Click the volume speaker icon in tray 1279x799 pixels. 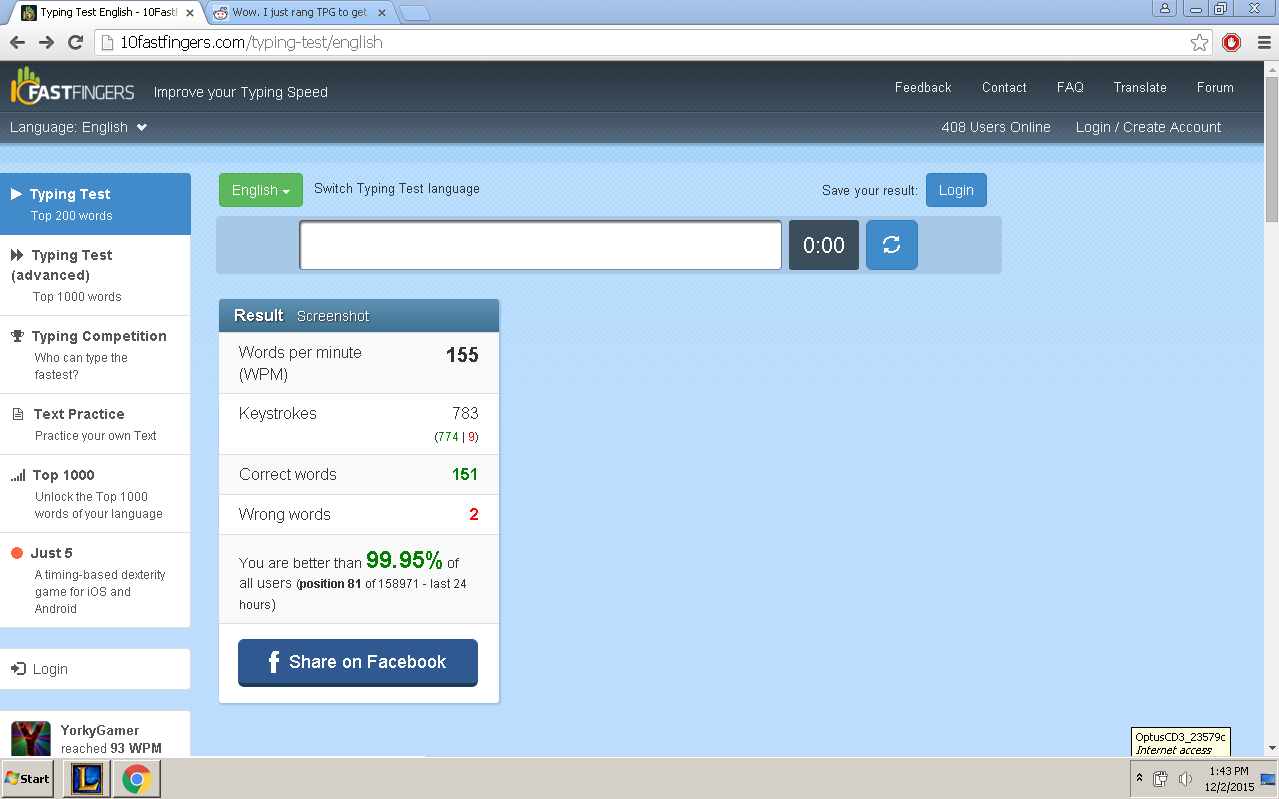(x=1185, y=778)
